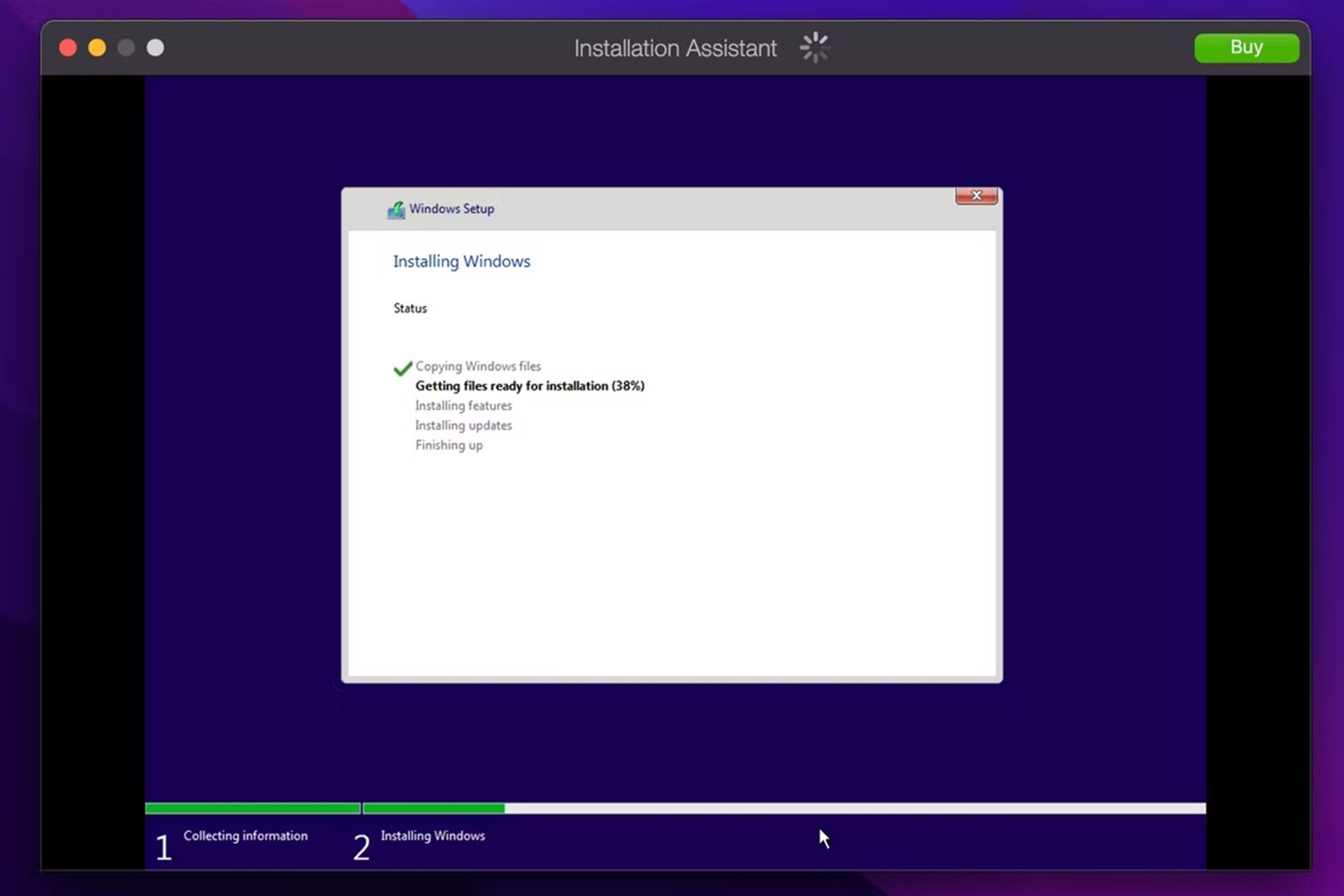The height and width of the screenshot is (896, 1344).
Task: Minimize the window using the yellow button
Action: 97,48
